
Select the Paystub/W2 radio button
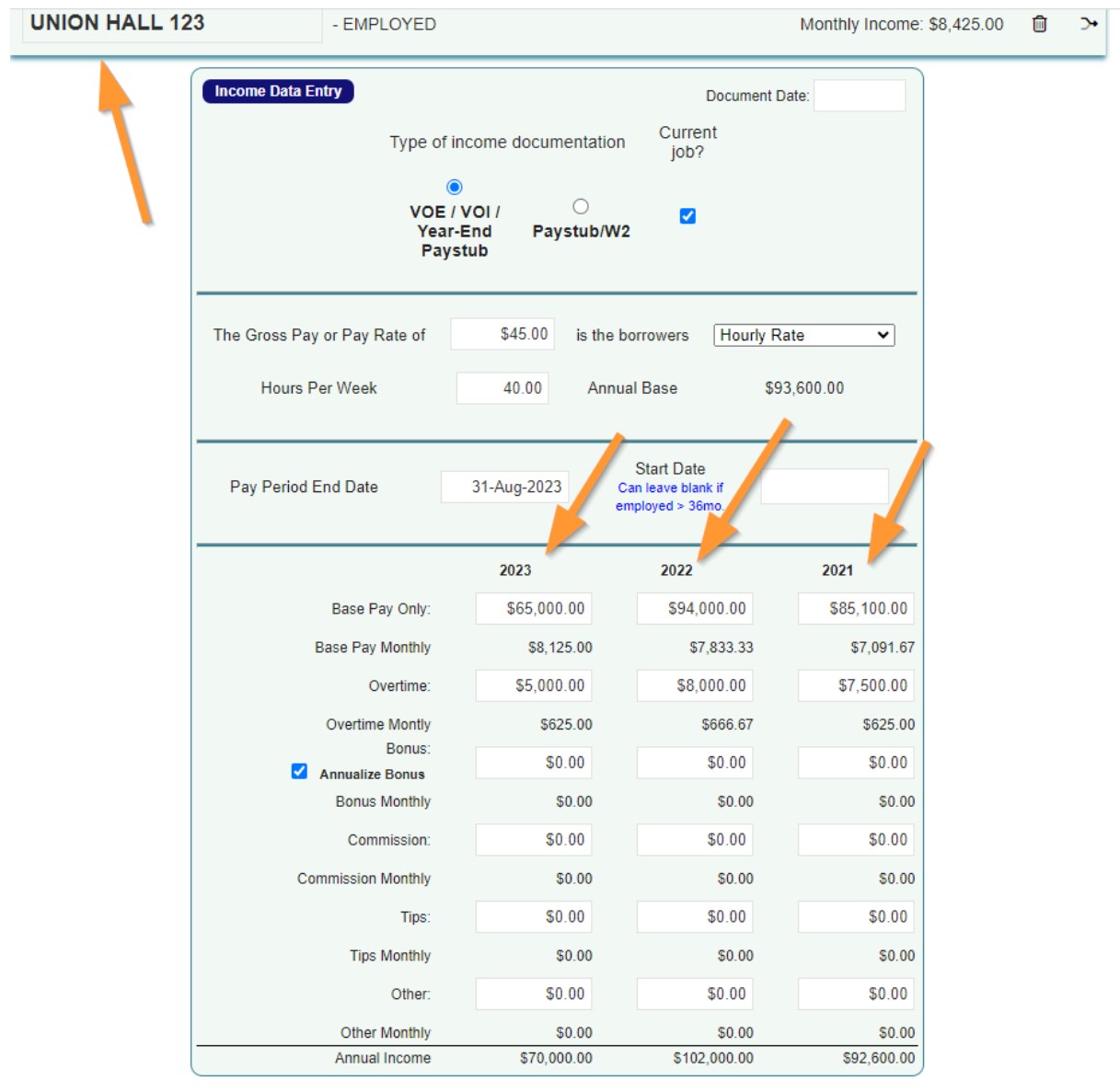point(581,206)
